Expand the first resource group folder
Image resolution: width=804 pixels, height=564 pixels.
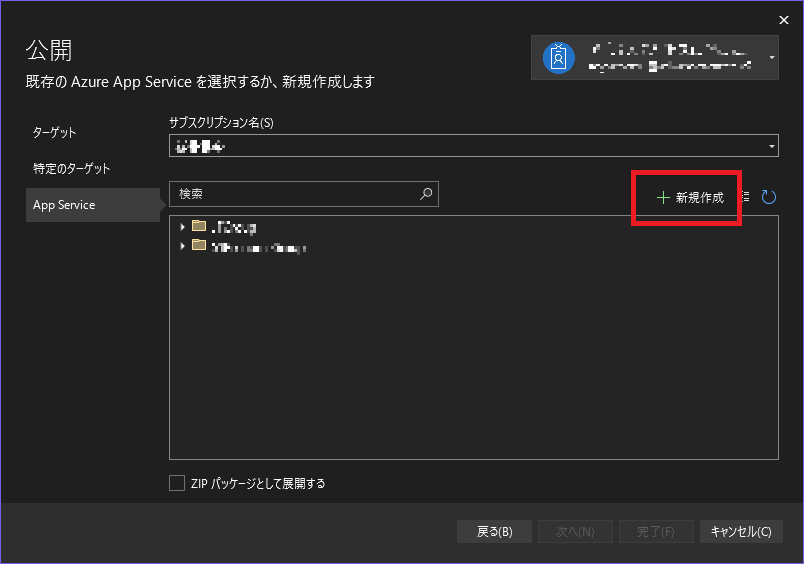[183, 227]
